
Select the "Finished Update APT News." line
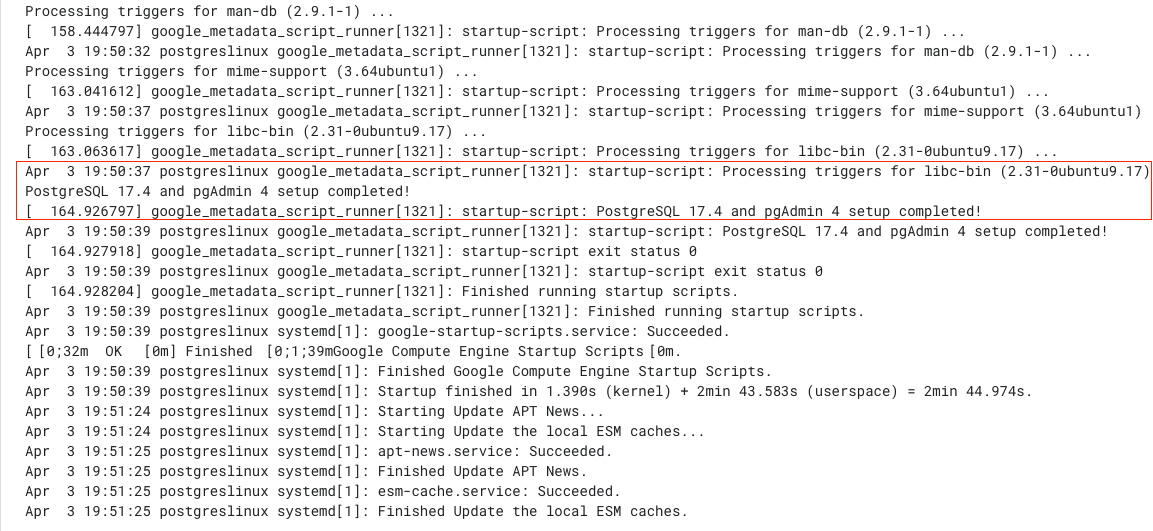(306, 471)
